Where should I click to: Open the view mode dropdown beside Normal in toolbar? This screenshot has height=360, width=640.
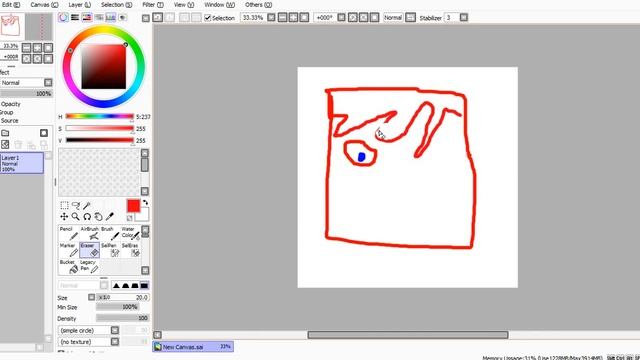pos(411,18)
